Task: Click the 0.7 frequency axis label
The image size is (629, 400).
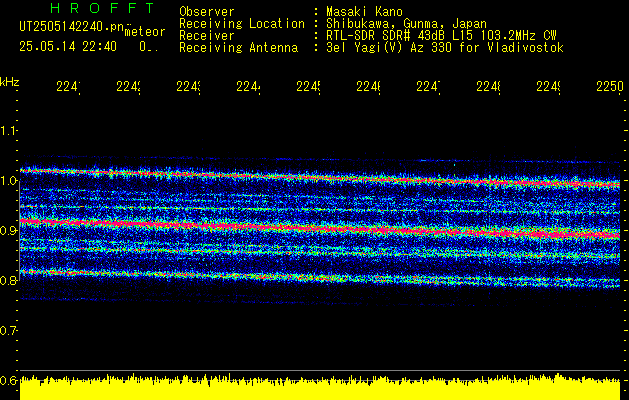Action: pos(9,330)
